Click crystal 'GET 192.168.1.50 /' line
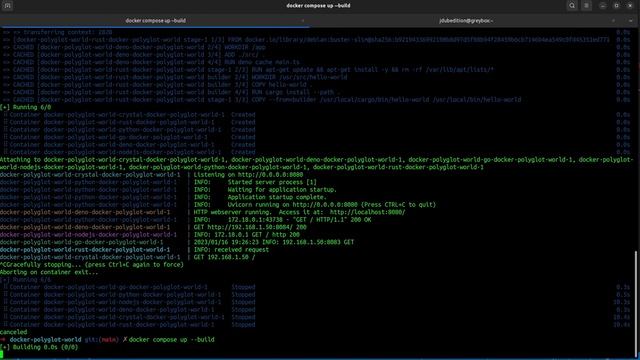The width and height of the screenshot is (640, 360). pyautogui.click(x=224, y=257)
